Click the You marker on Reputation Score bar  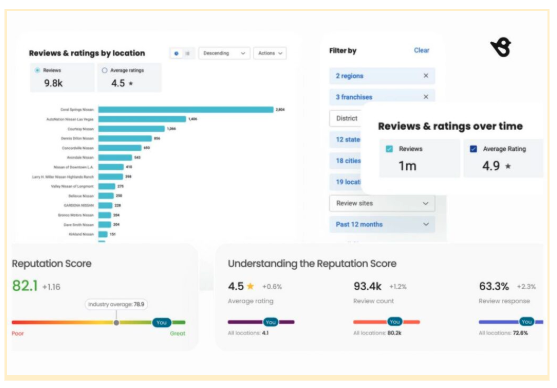point(162,322)
